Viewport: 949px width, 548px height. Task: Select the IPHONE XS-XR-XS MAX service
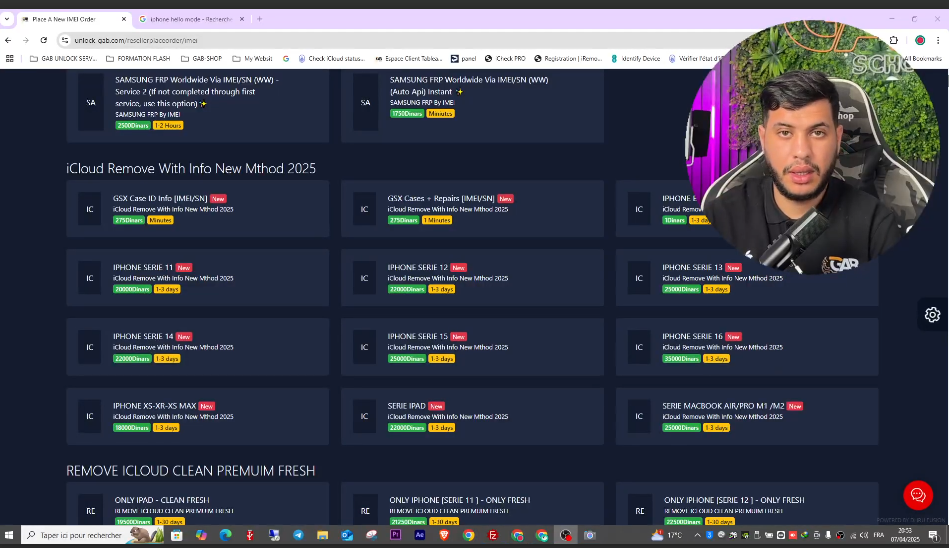click(x=198, y=416)
